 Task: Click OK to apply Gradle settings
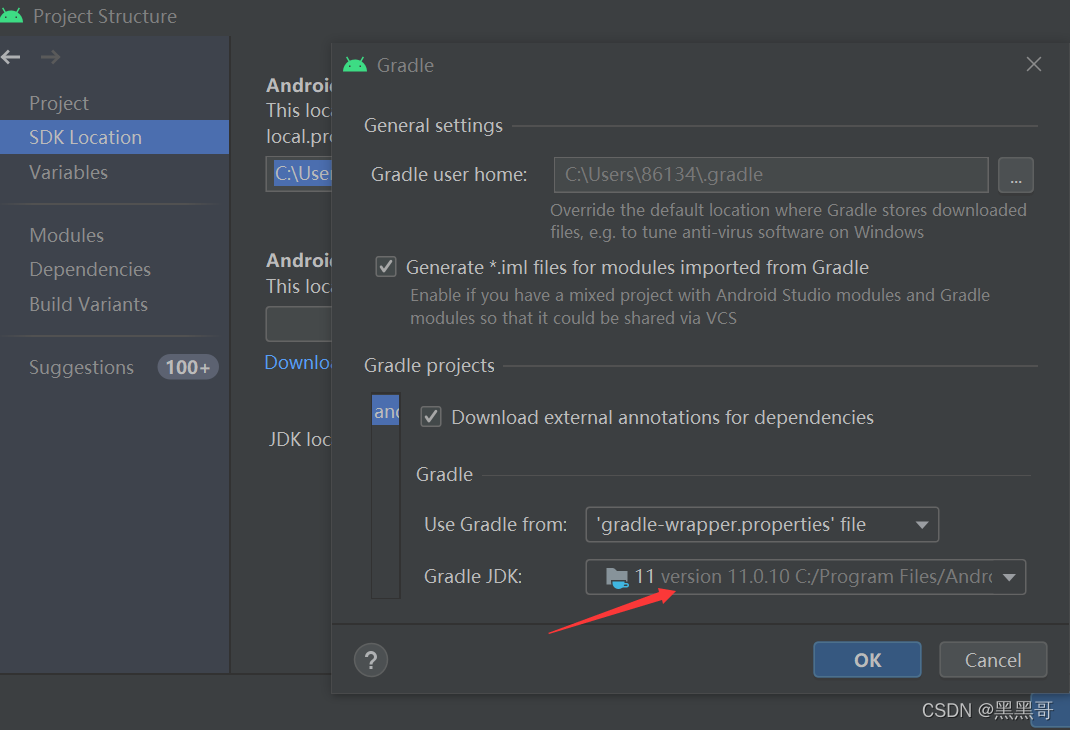coord(866,659)
